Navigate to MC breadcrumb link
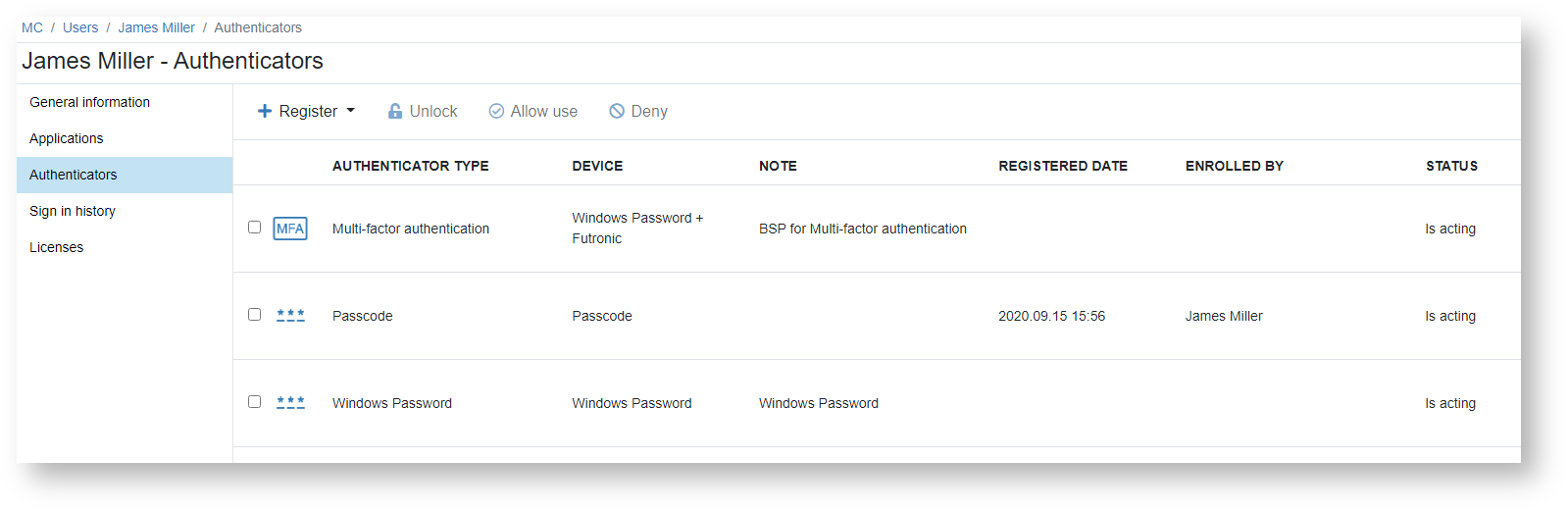 tap(32, 27)
